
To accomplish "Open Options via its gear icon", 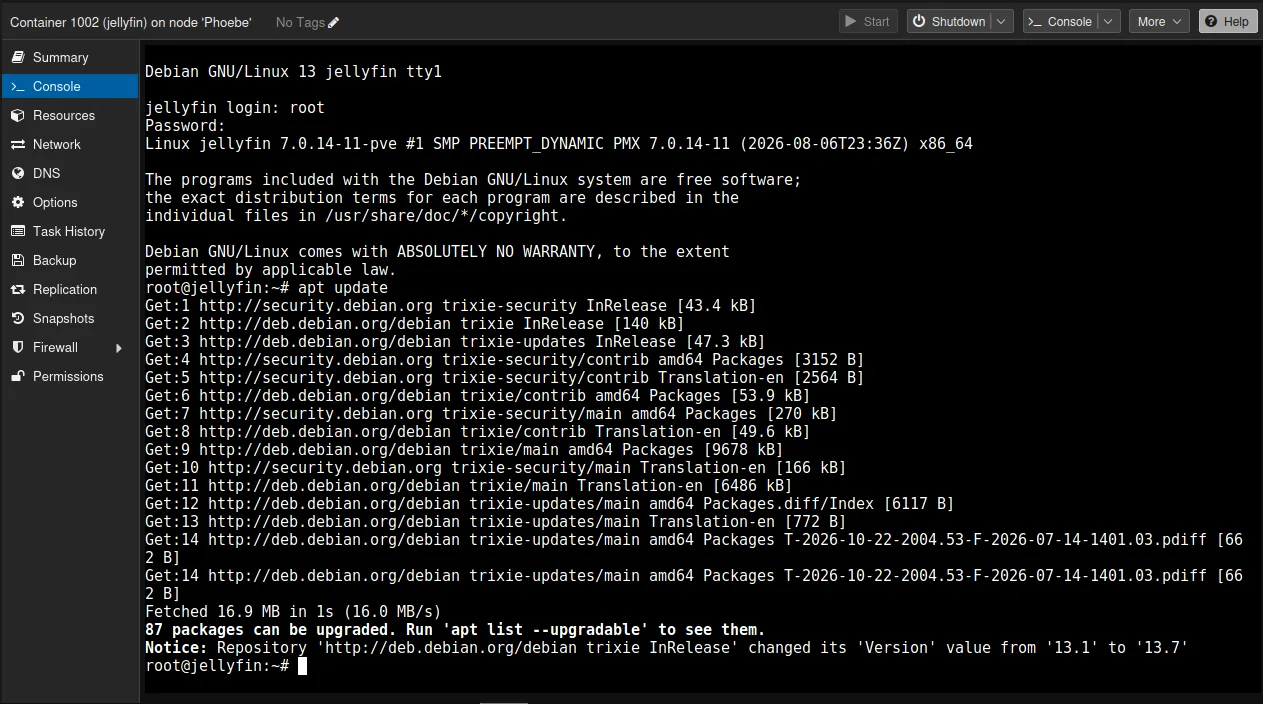I will coord(17,202).
